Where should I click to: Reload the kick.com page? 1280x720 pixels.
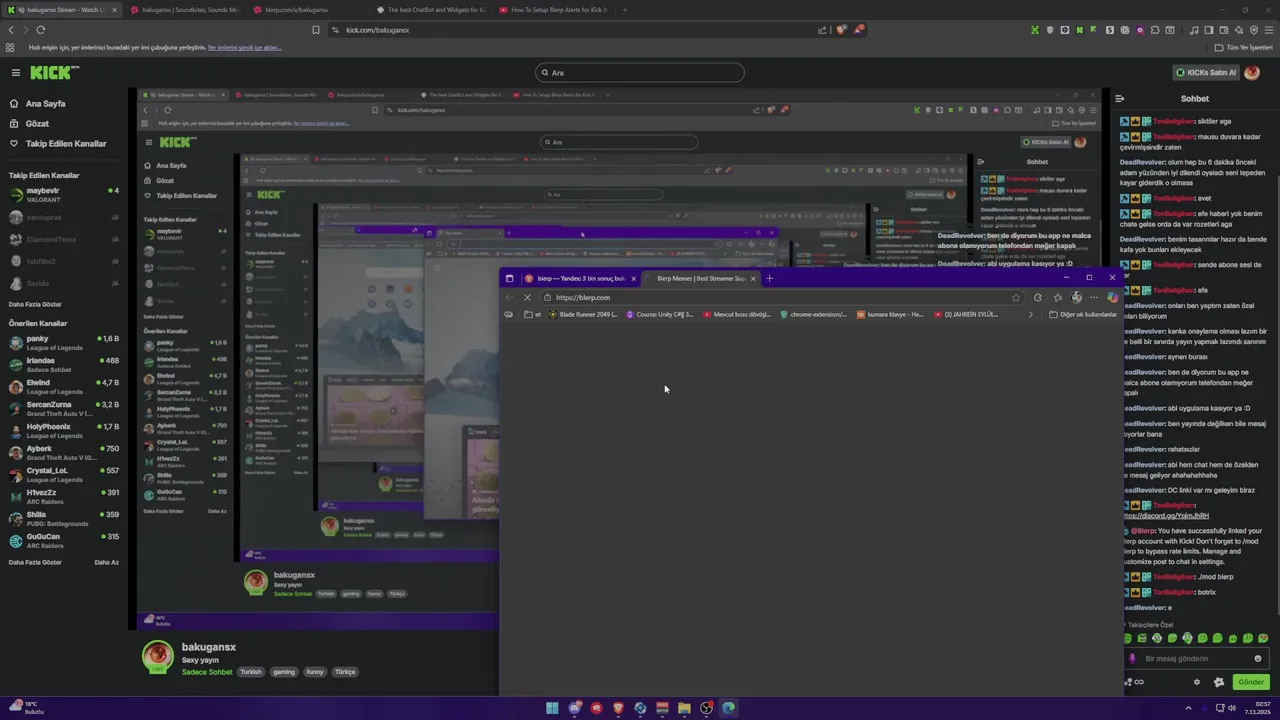coord(41,30)
